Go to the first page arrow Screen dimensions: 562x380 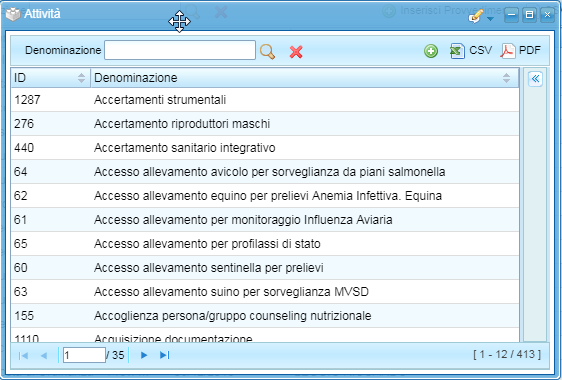tap(23, 356)
